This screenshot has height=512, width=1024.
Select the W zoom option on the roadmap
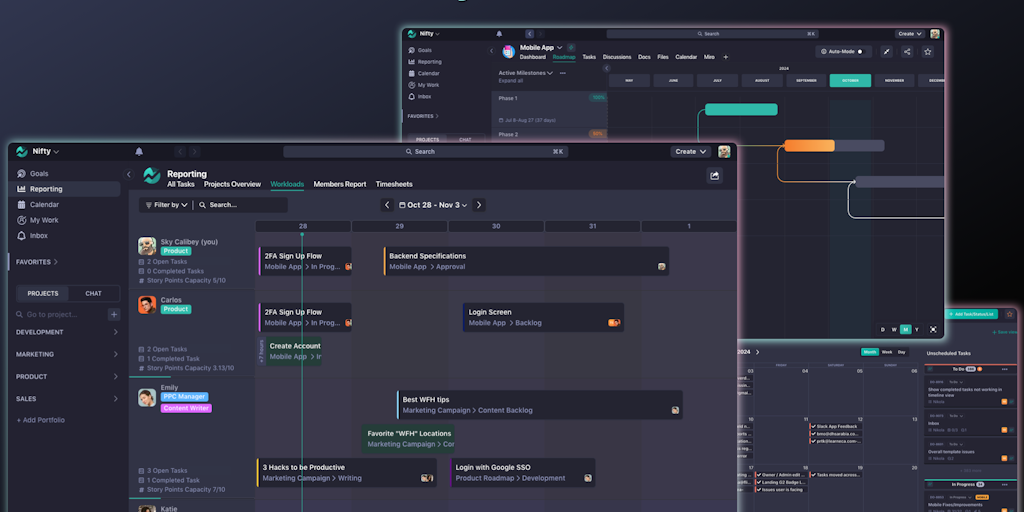tap(894, 330)
